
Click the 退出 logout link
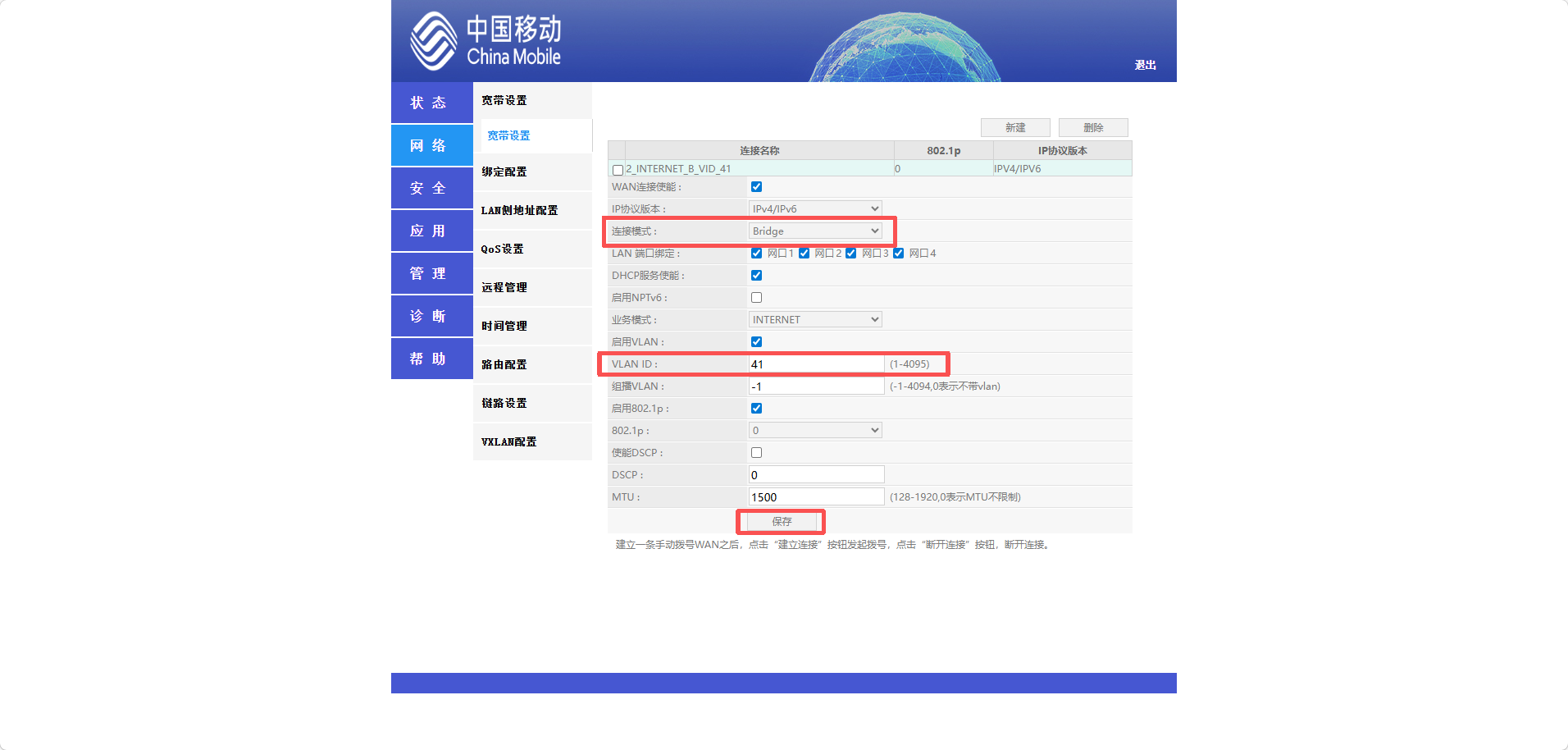click(x=1145, y=65)
